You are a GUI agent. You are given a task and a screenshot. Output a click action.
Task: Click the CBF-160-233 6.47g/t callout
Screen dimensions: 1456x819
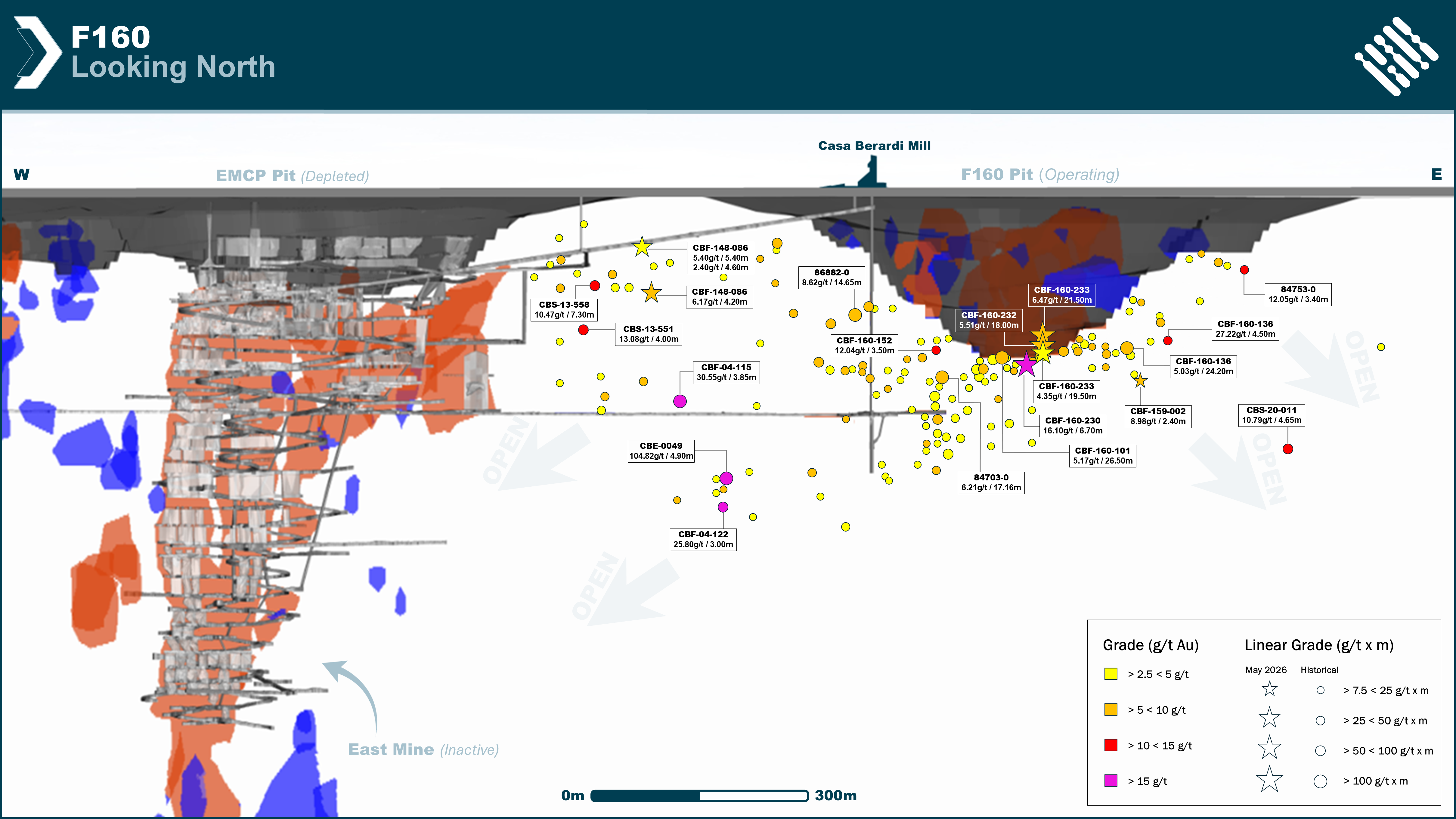(x=1061, y=295)
